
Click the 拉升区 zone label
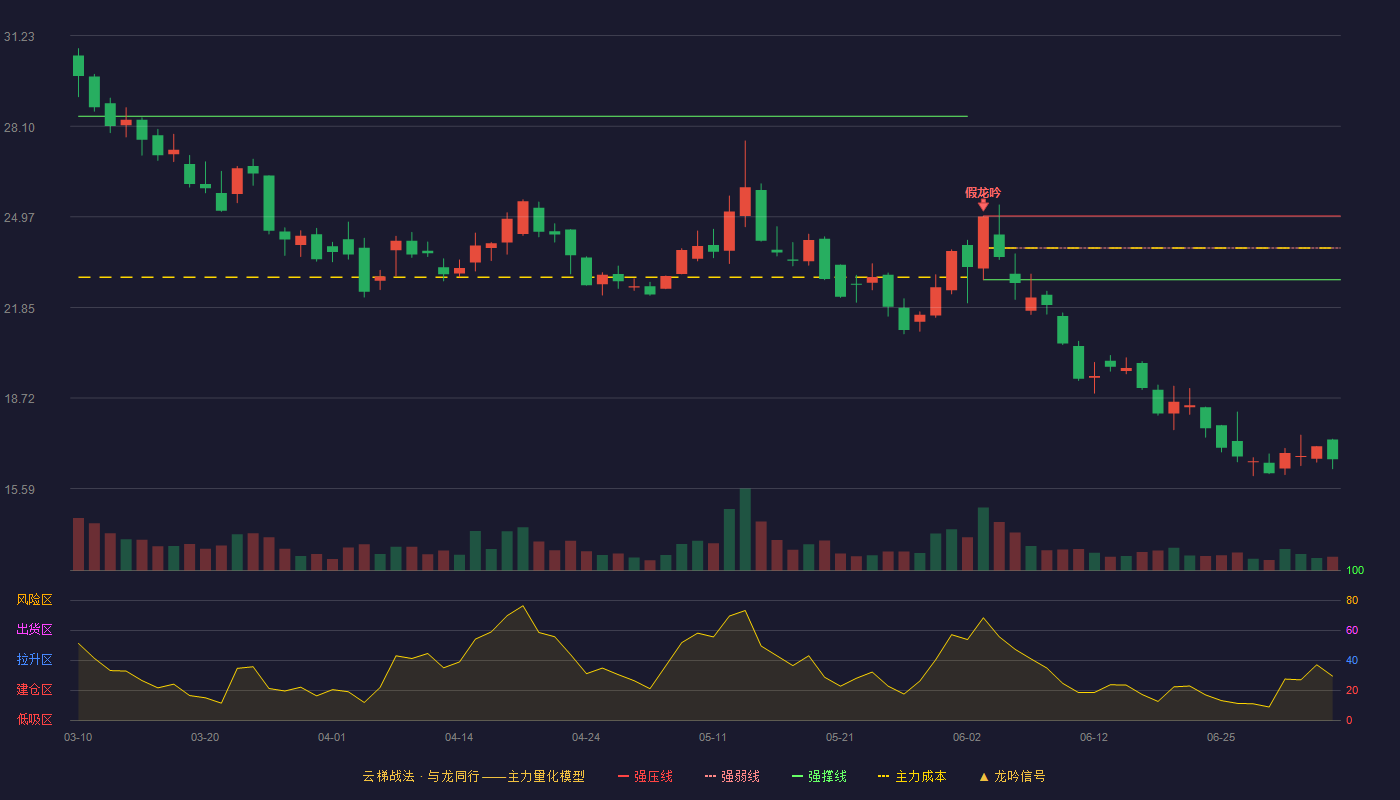(x=34, y=660)
